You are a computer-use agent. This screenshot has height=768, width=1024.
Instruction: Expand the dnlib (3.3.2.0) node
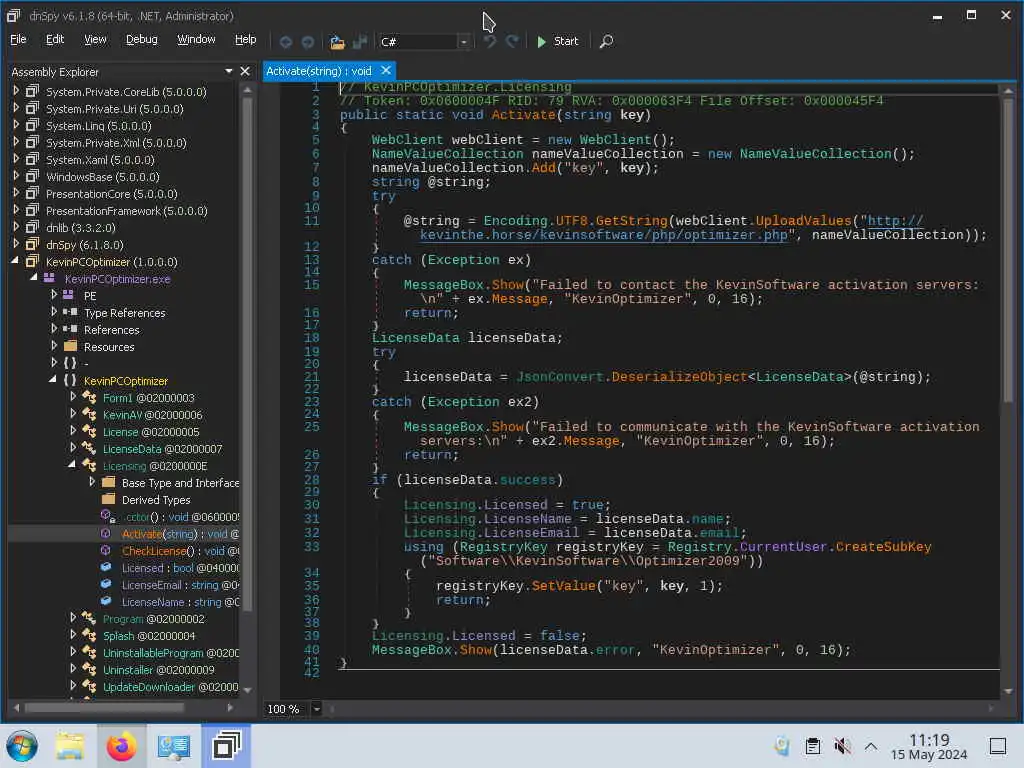coord(16,227)
